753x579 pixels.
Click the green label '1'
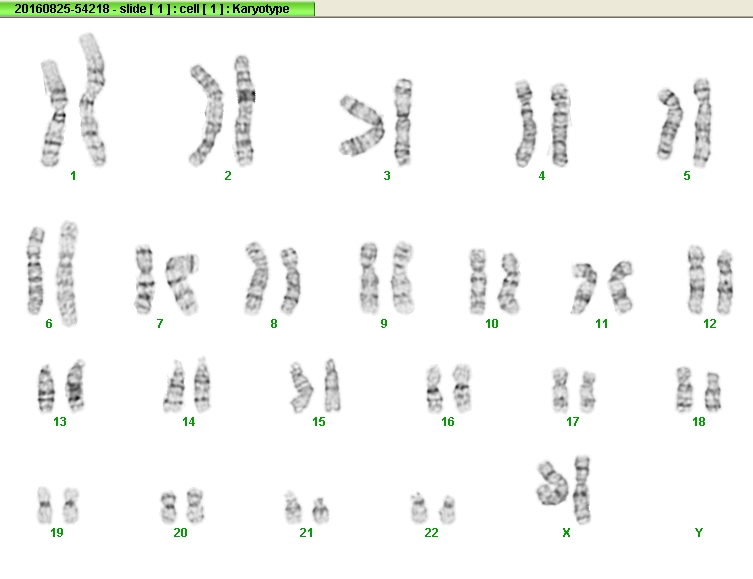(x=73, y=176)
